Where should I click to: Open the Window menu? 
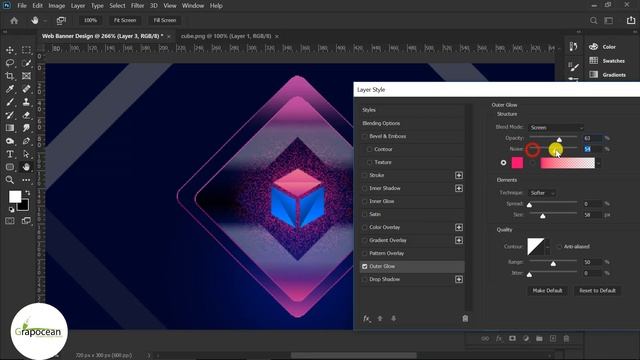[193, 6]
